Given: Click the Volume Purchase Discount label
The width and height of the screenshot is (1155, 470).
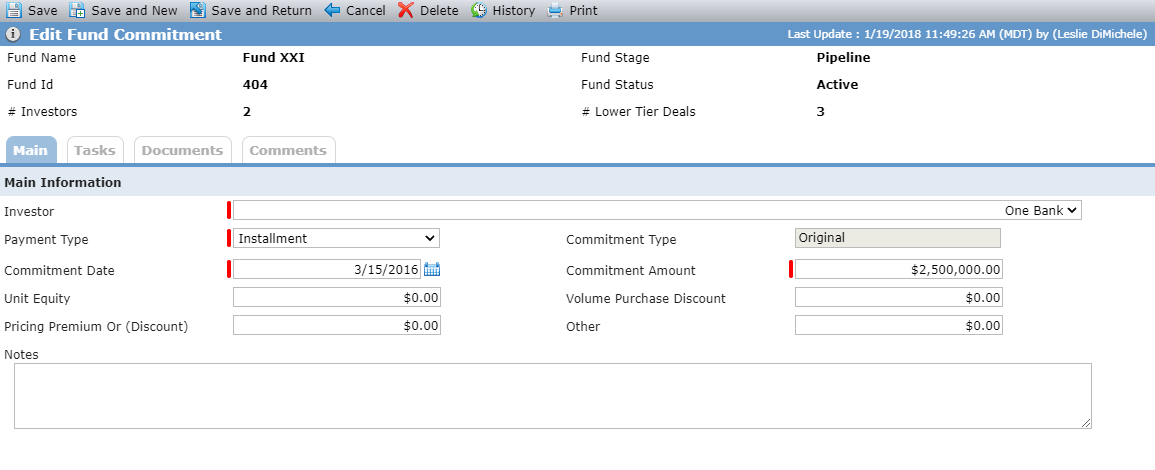Looking at the screenshot, I should [646, 298].
